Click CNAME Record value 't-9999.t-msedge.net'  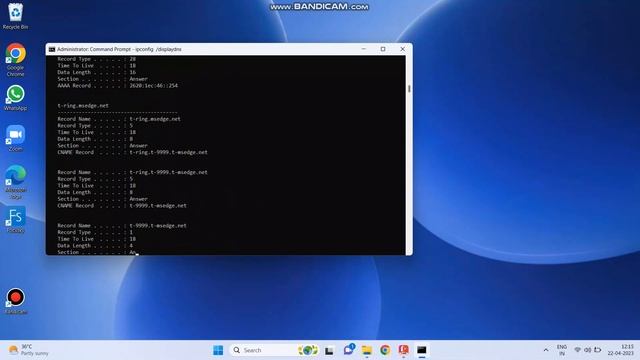tap(158, 206)
